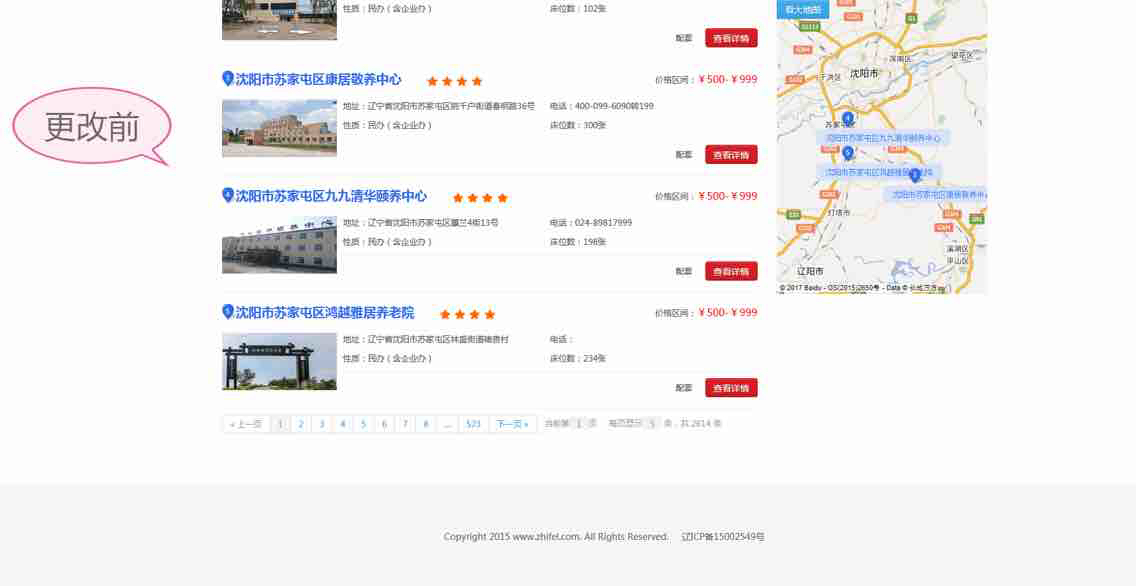Click the enlarge map button on map
The image size is (1136, 586).
[x=802, y=9]
